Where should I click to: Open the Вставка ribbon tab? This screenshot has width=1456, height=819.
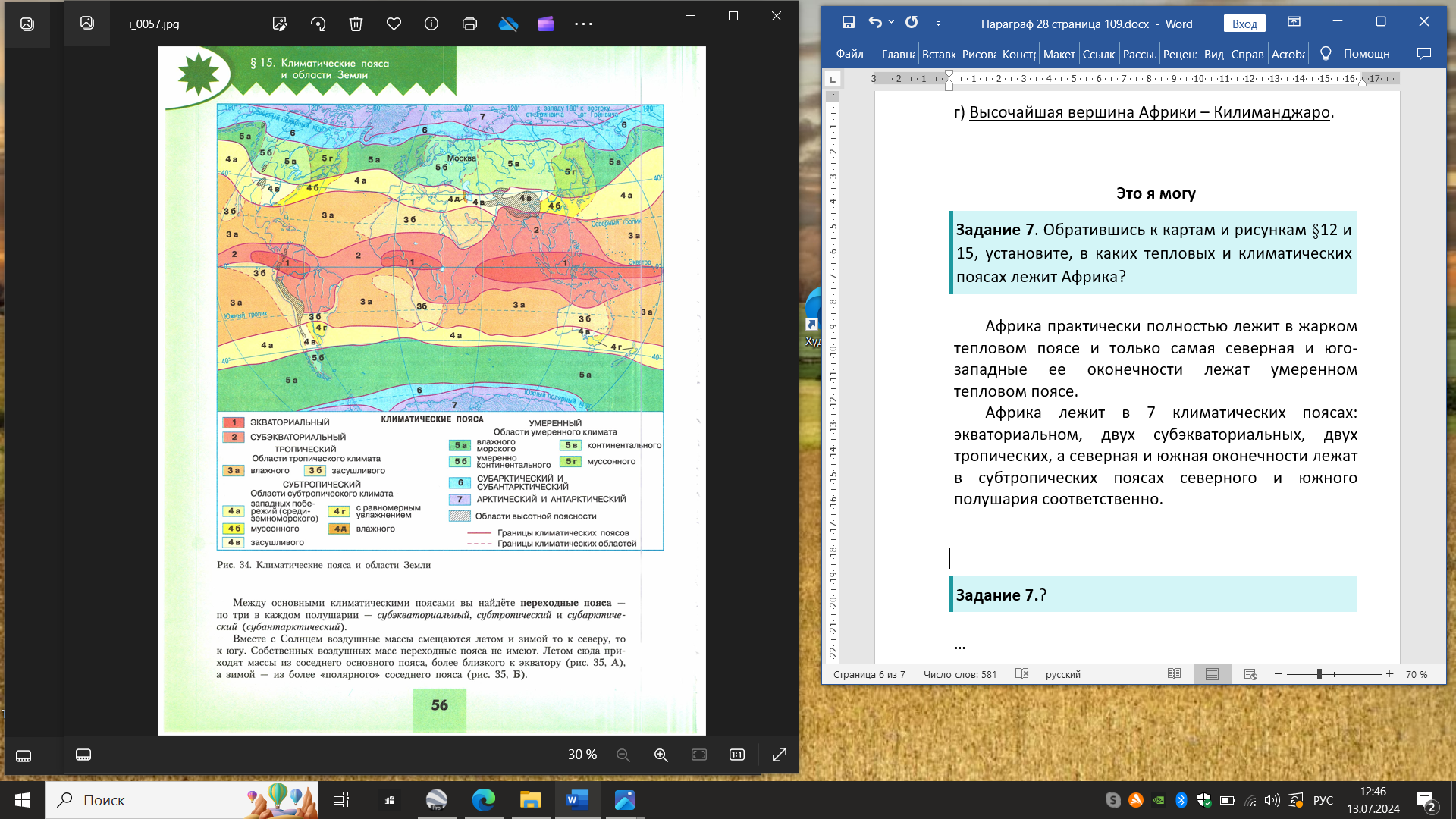click(939, 54)
